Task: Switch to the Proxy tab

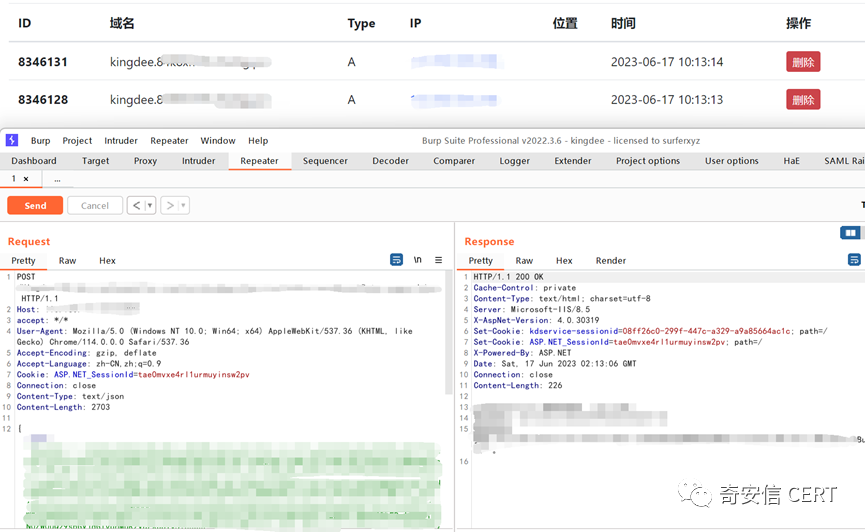Action: [x=145, y=161]
